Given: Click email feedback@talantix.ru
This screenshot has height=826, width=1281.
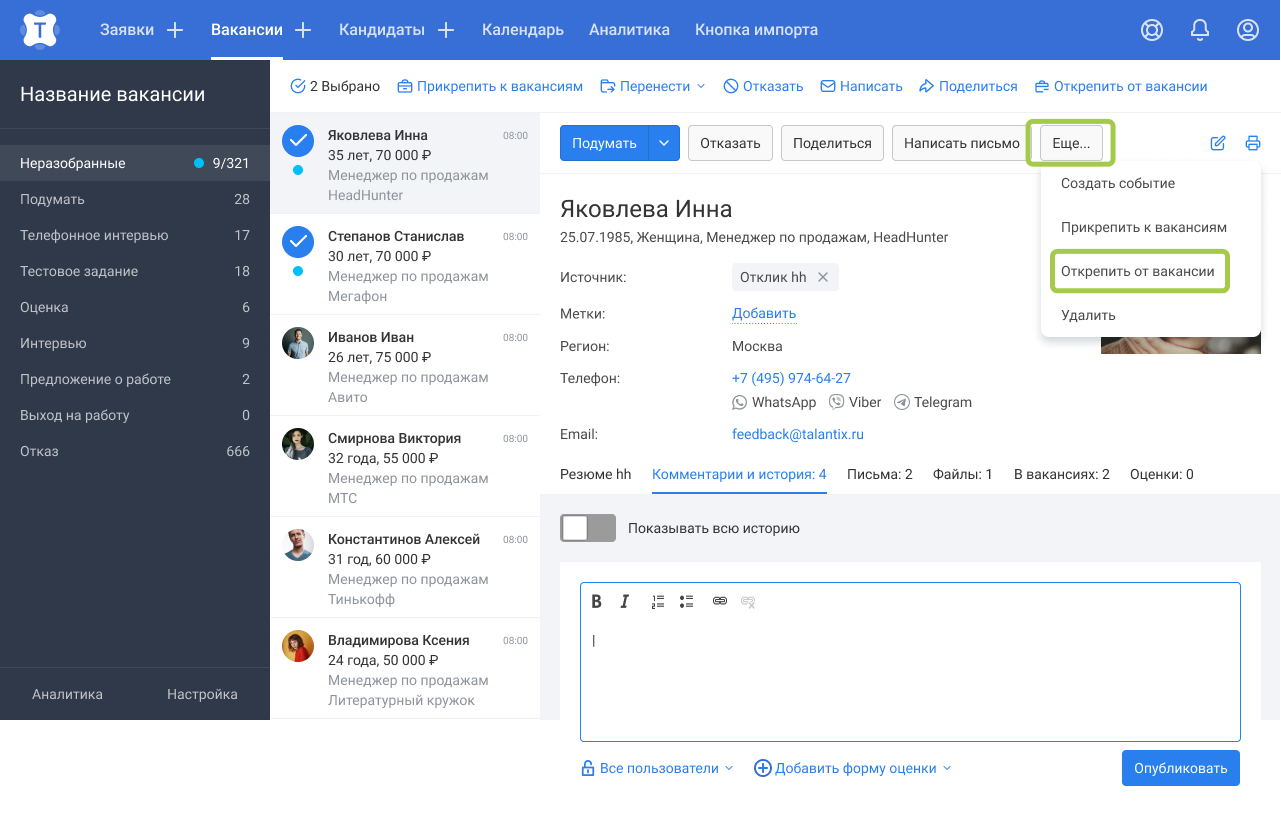Looking at the screenshot, I should pyautogui.click(x=798, y=434).
